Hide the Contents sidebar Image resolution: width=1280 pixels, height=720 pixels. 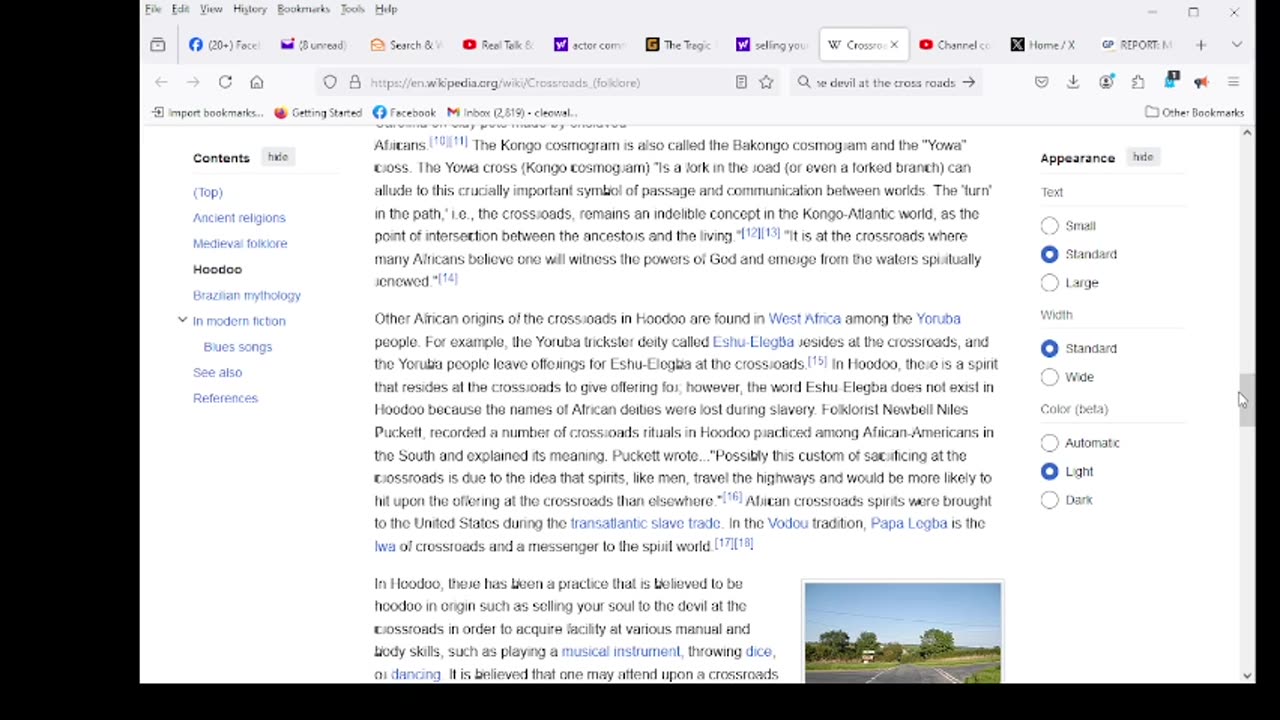coord(277,157)
